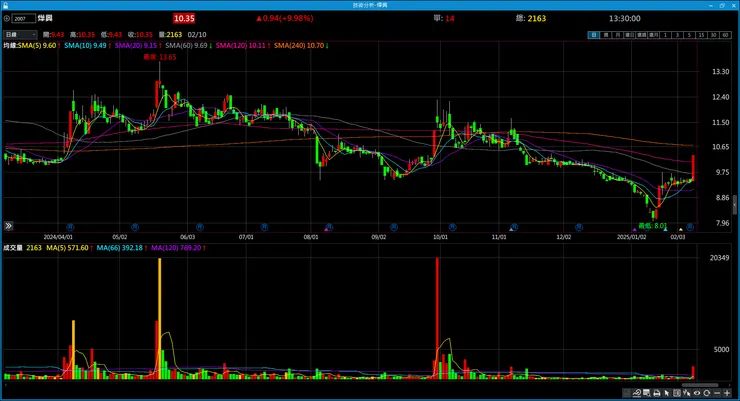Select the 日 daily period tab
The height and width of the screenshot is (401, 740).
click(x=593, y=35)
